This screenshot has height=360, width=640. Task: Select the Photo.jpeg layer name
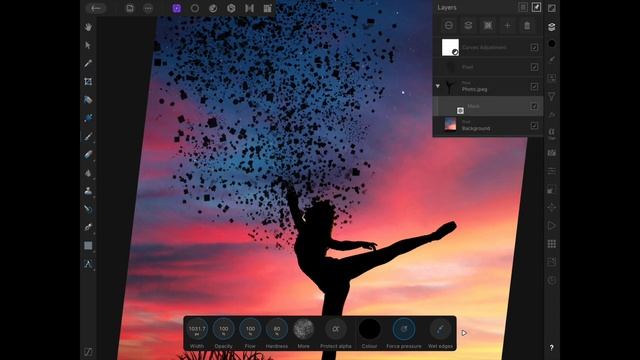coord(474,89)
